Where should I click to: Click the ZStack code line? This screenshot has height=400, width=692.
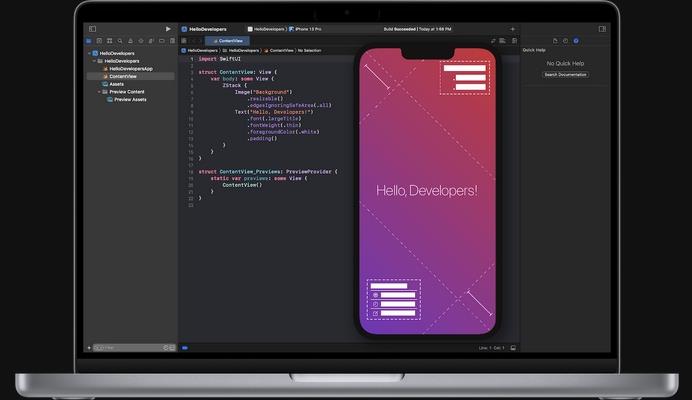click(x=235, y=85)
